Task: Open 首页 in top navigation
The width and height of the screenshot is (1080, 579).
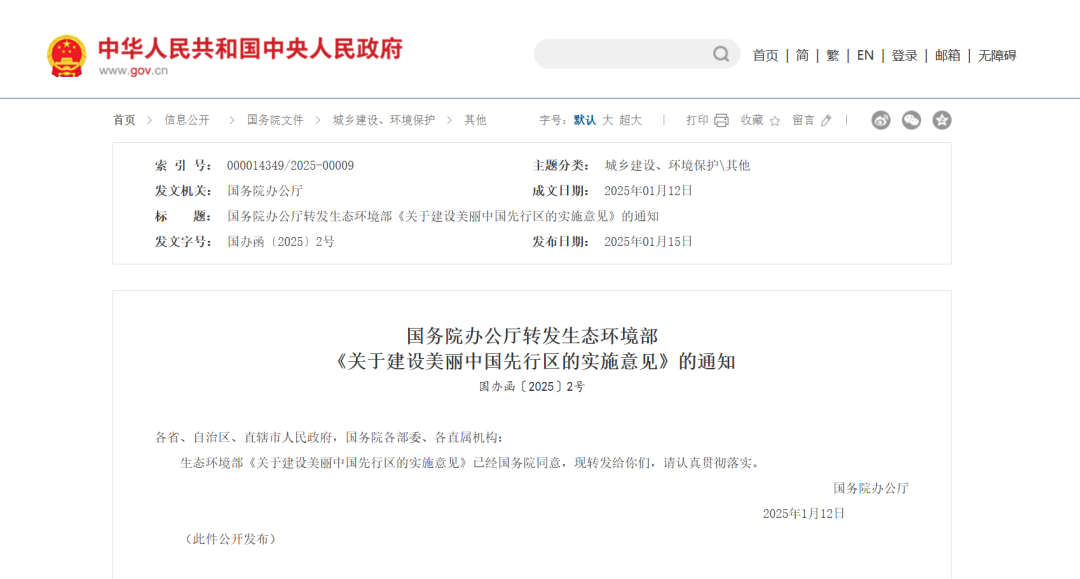Action: [x=765, y=56]
